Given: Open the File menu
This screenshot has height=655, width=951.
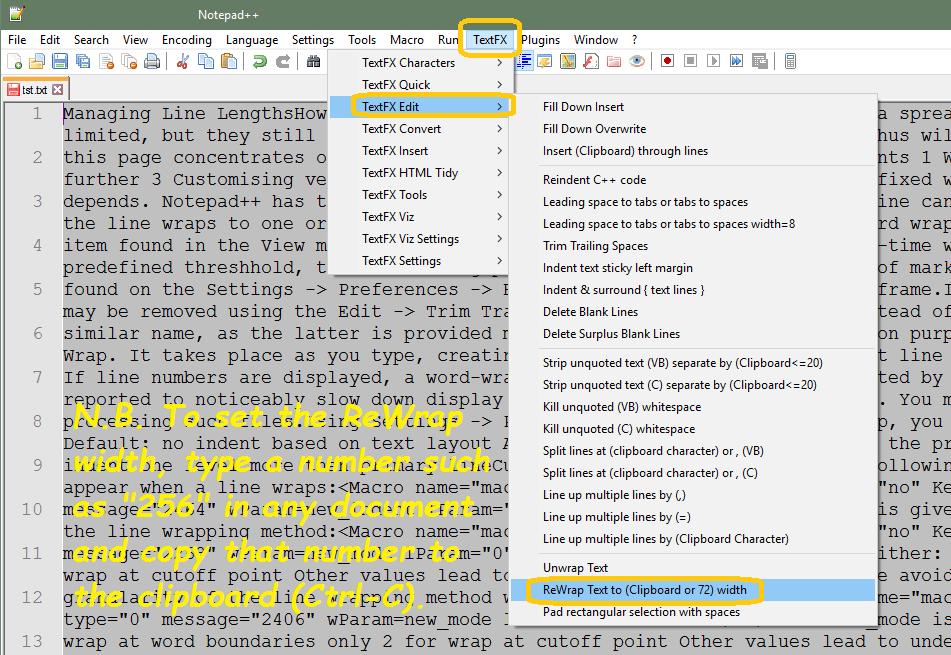Looking at the screenshot, I should [x=17, y=40].
